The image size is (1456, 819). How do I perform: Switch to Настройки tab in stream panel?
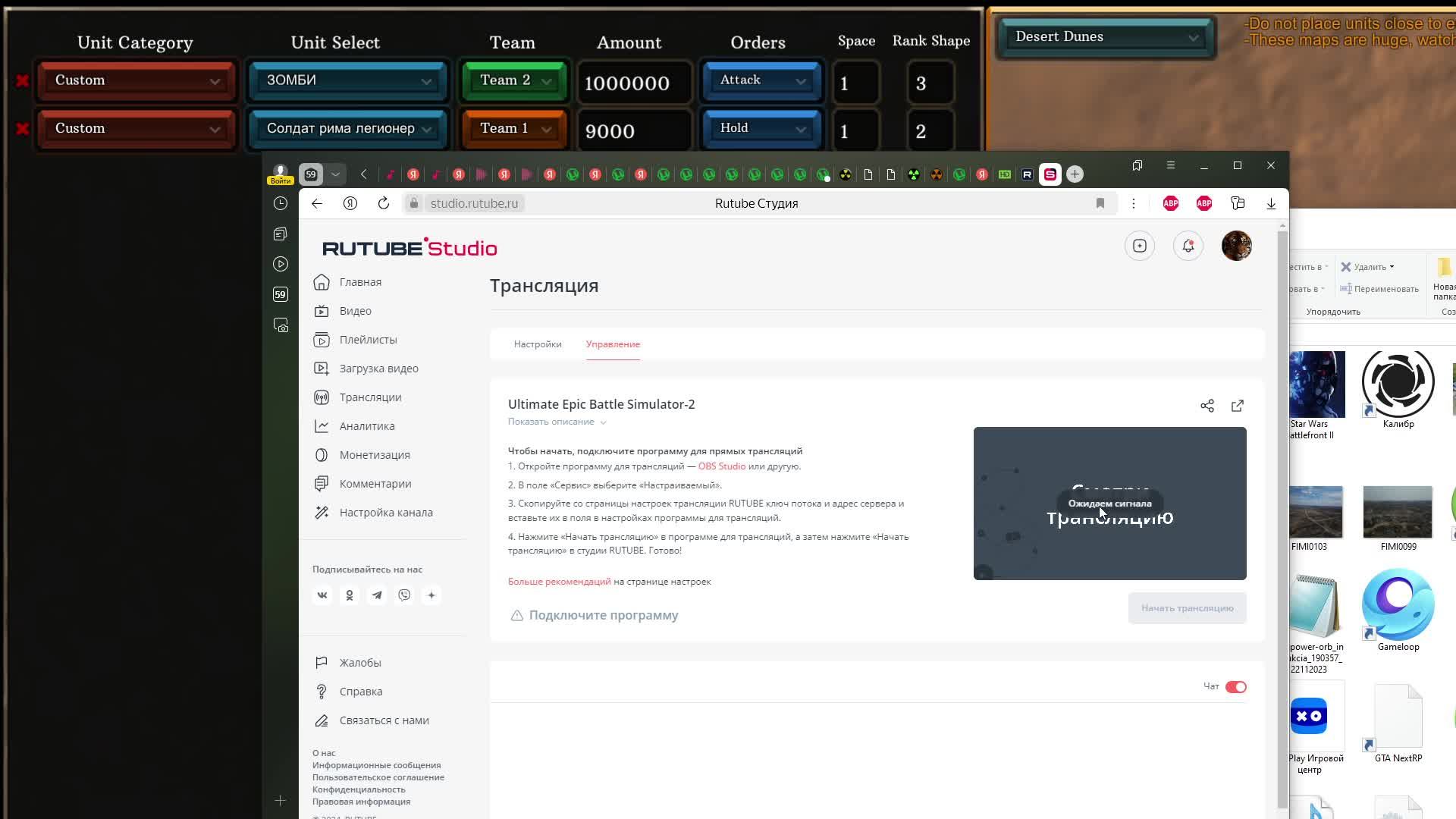click(538, 344)
